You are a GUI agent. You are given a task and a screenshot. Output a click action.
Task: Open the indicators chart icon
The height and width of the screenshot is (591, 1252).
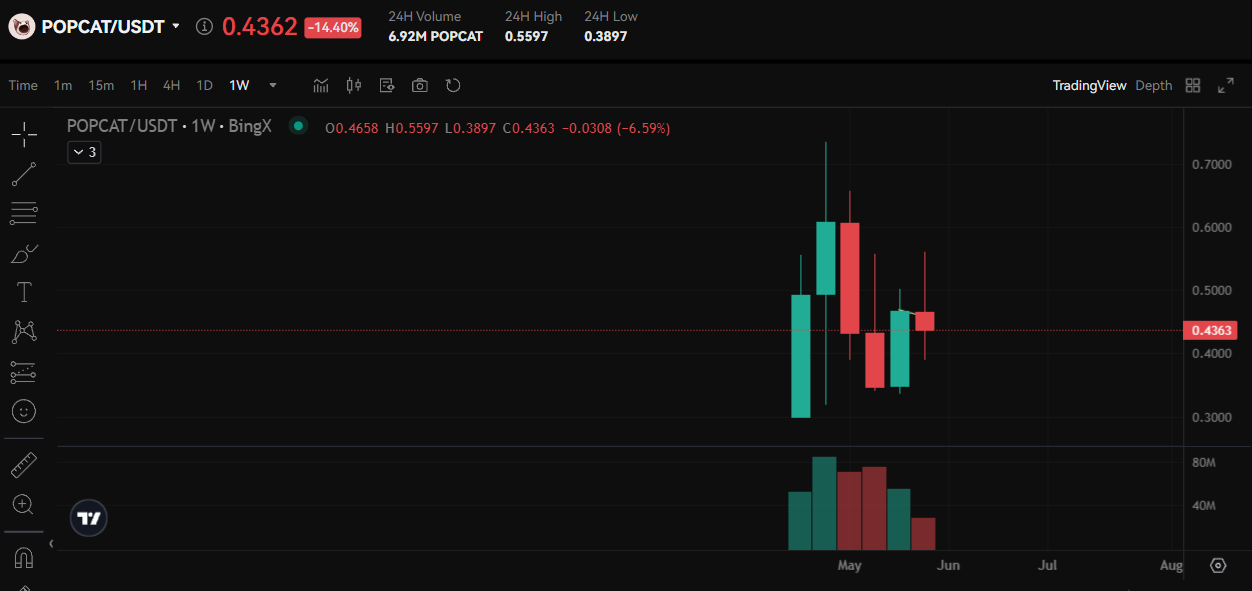(321, 86)
